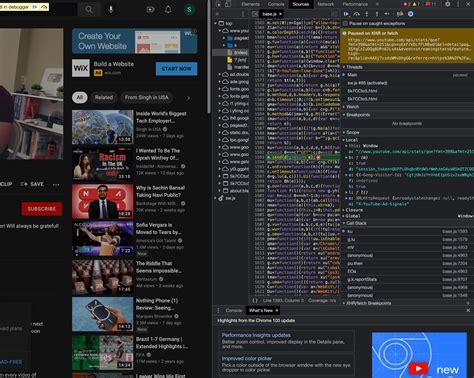Viewport: 474px width, 378px height.
Task: Open Inside World's Biggest Tech Employer thumbnail
Action: 103,127
